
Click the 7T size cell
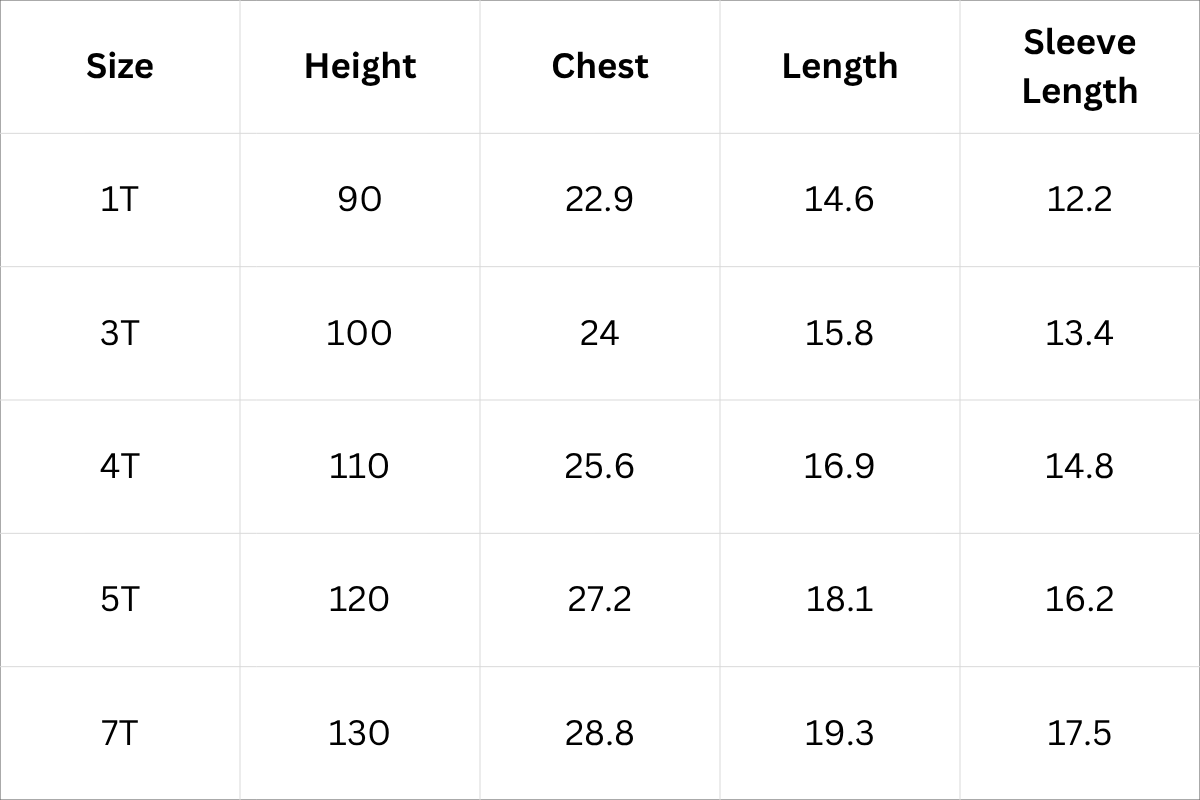(x=120, y=733)
